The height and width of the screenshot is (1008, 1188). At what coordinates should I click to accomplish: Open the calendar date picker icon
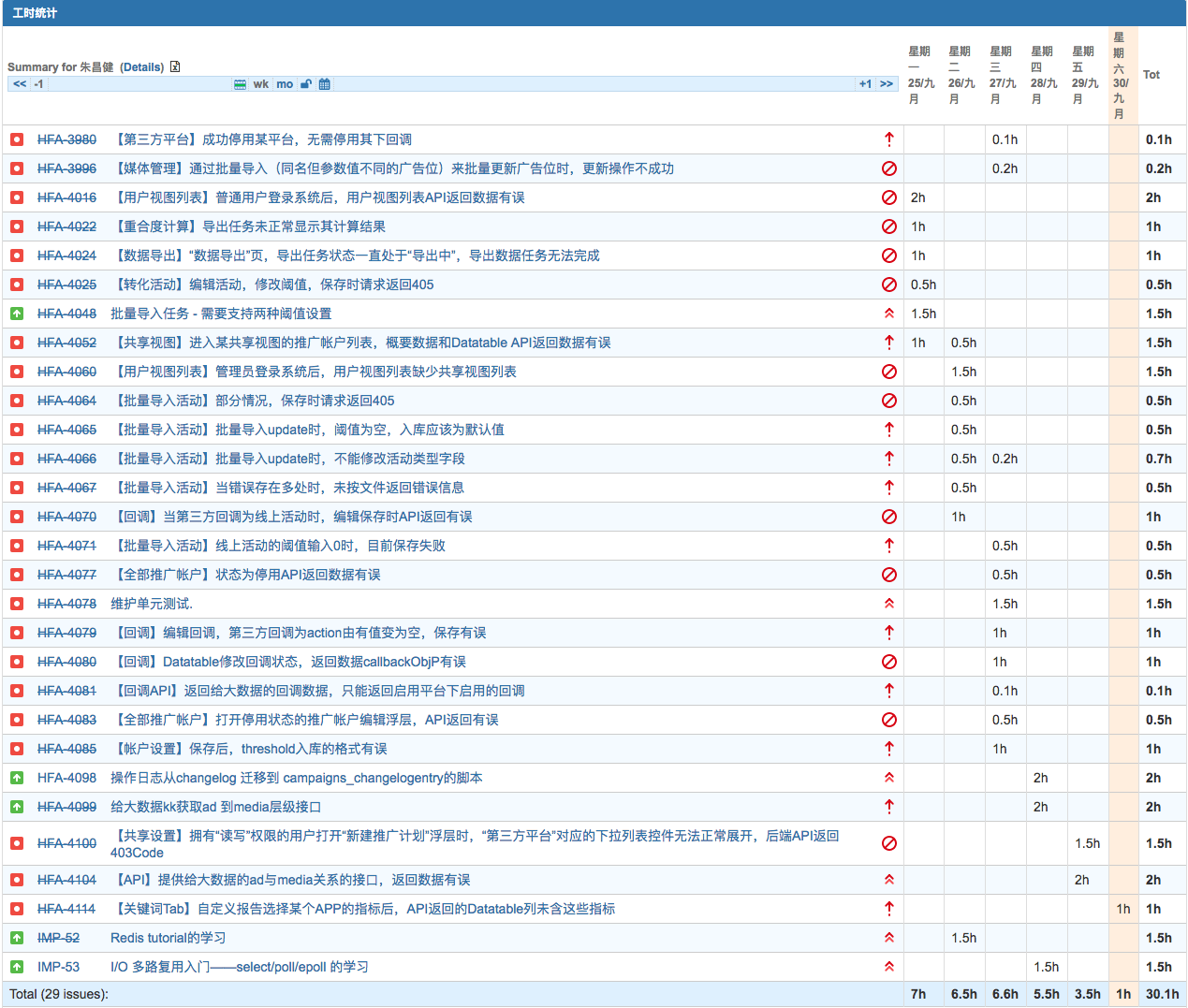324,84
